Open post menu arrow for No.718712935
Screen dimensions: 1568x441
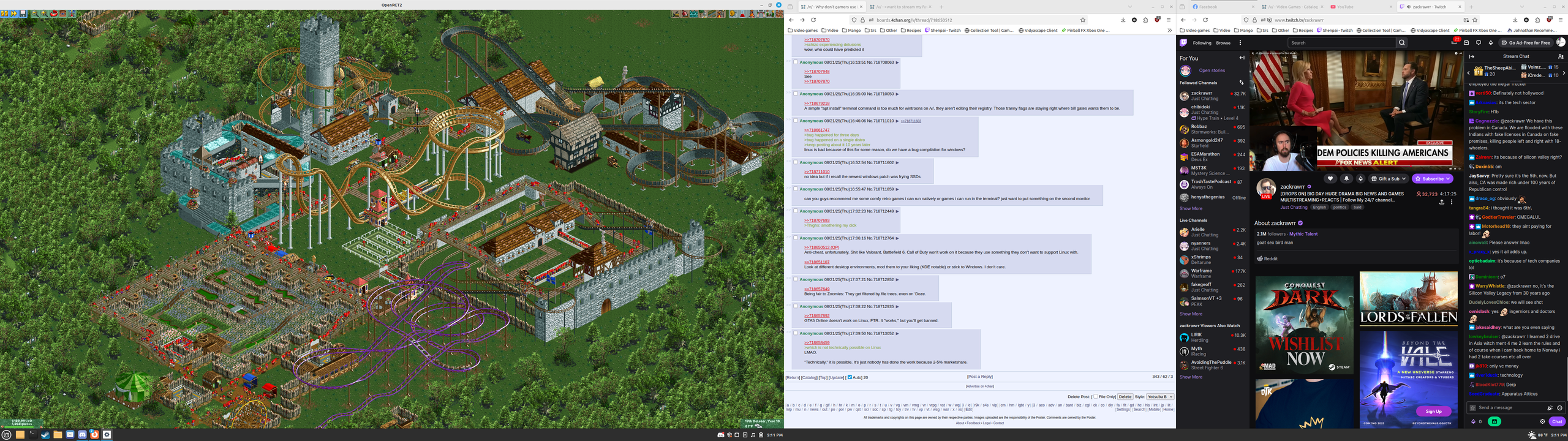point(897,307)
